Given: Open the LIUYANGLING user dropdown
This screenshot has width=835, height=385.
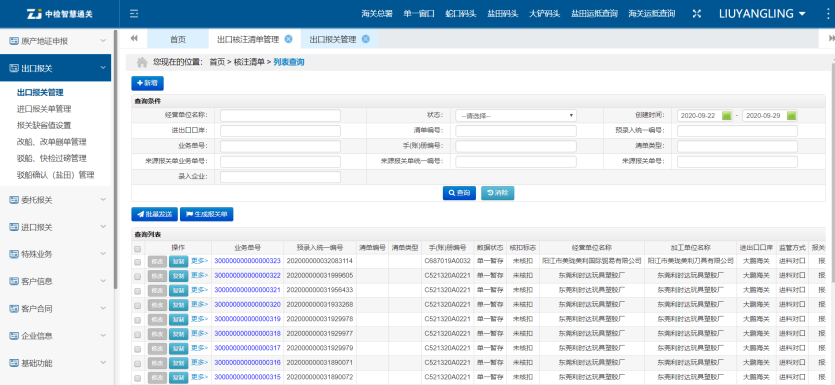Looking at the screenshot, I should coord(762,14).
